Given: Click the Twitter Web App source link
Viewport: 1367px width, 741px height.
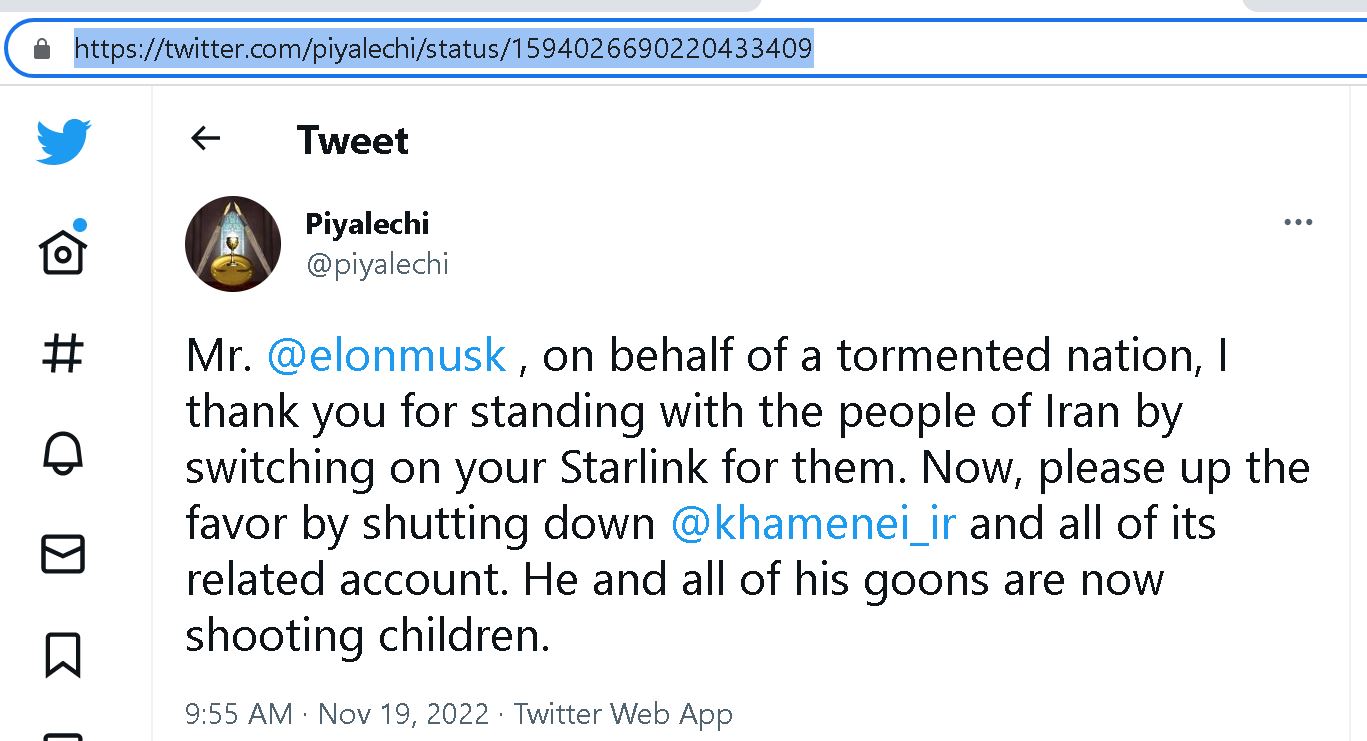Looking at the screenshot, I should tap(623, 714).
